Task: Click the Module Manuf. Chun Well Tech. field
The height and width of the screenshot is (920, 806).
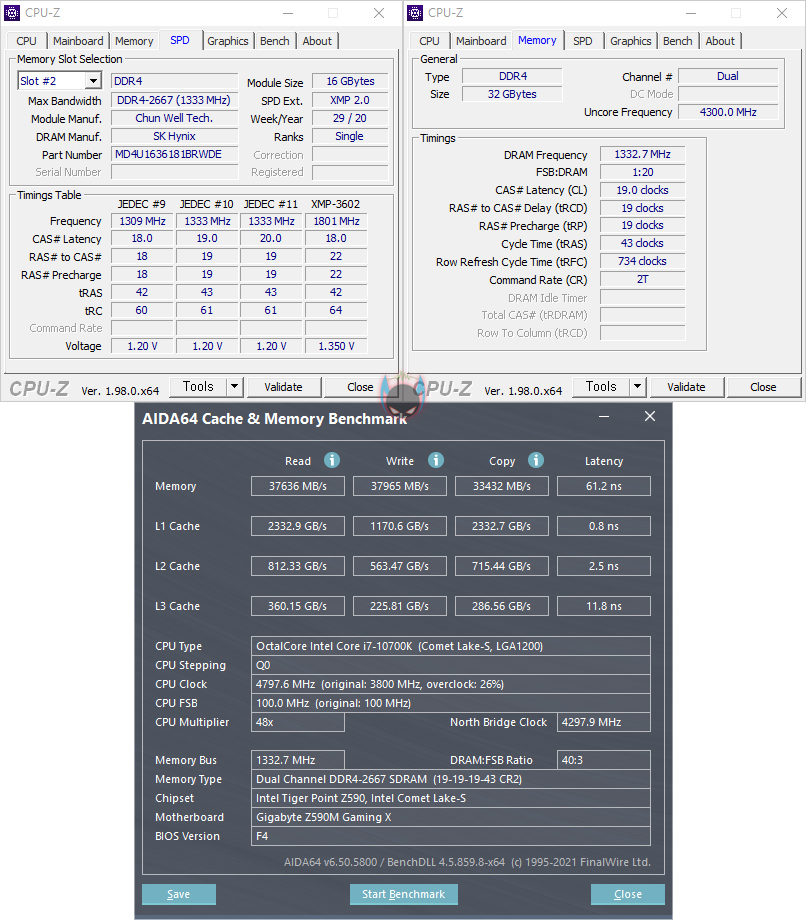Action: pyautogui.click(x=175, y=118)
